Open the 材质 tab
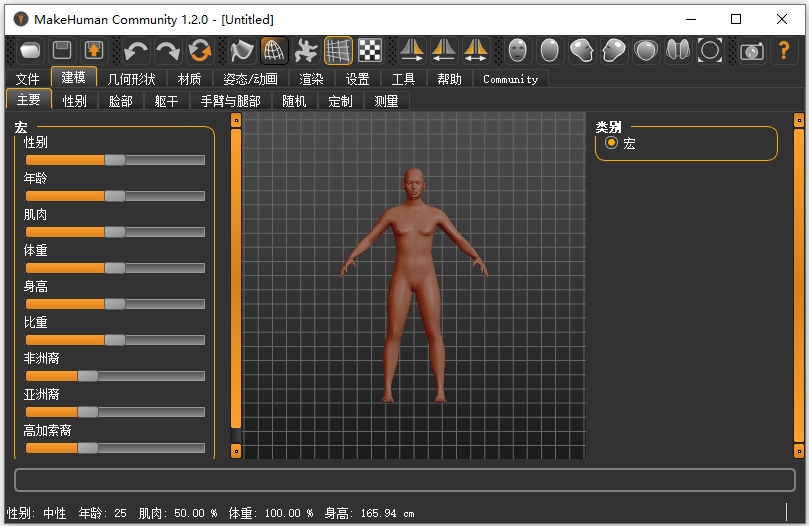809x526 pixels. tap(189, 79)
